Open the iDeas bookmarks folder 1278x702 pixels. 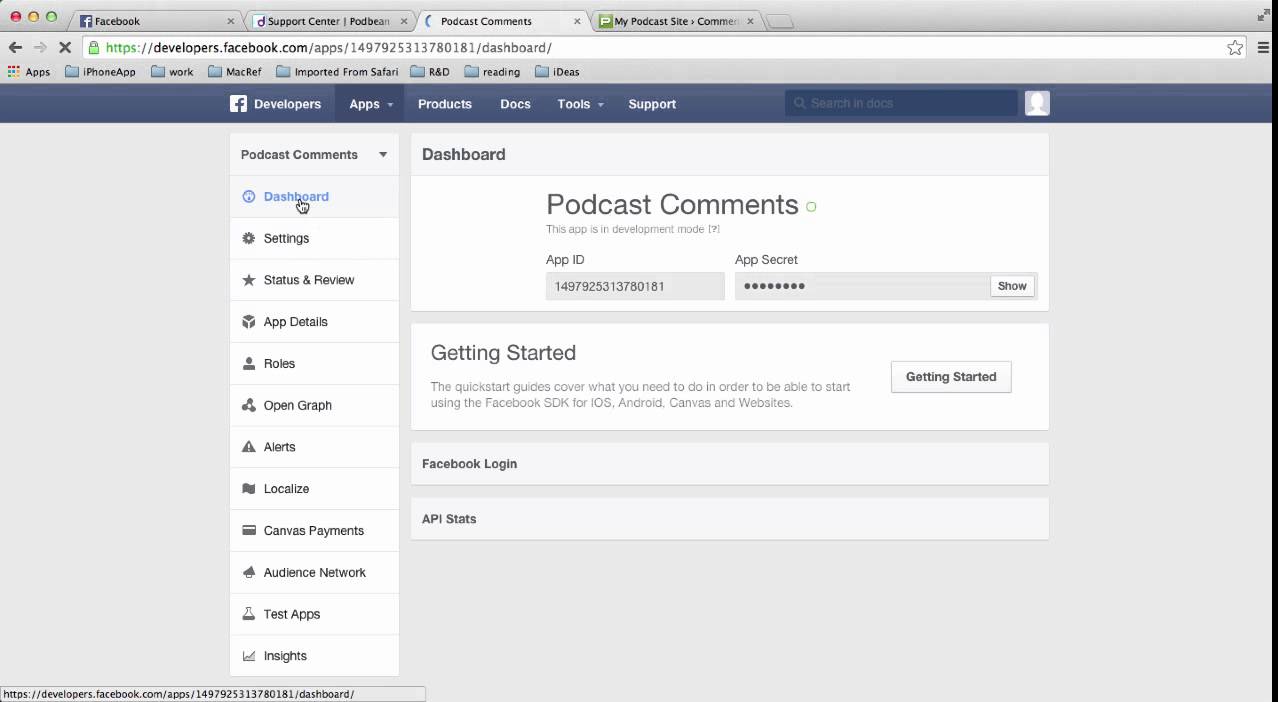(x=557, y=72)
